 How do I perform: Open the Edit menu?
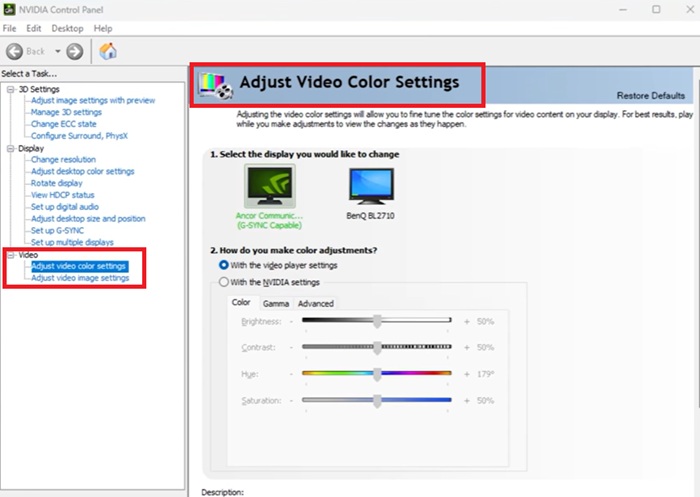coord(33,28)
